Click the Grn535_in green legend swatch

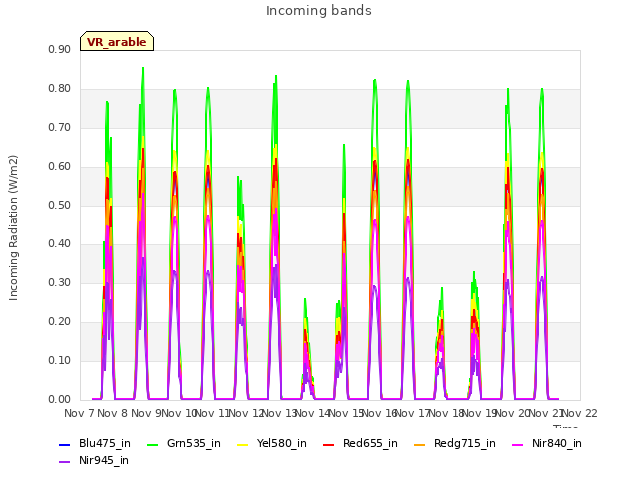pyautogui.click(x=152, y=444)
